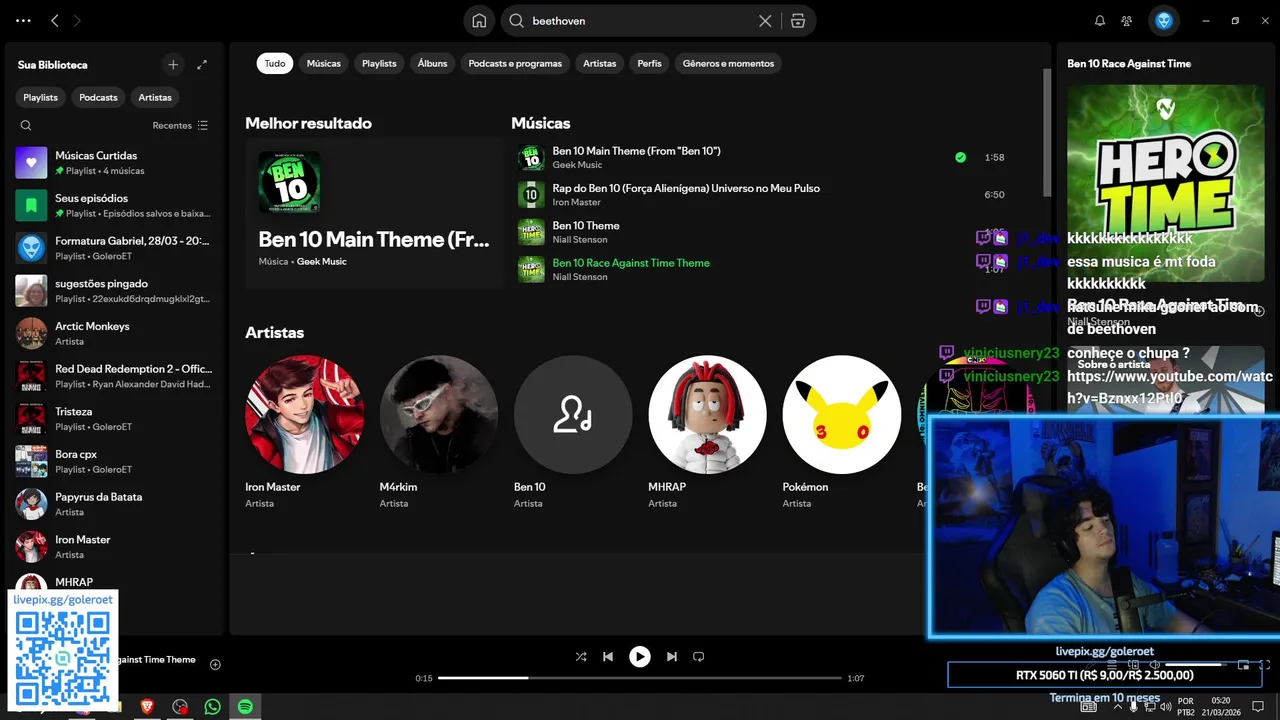
Task: Open Ben 10 artist card
Action: 573,432
